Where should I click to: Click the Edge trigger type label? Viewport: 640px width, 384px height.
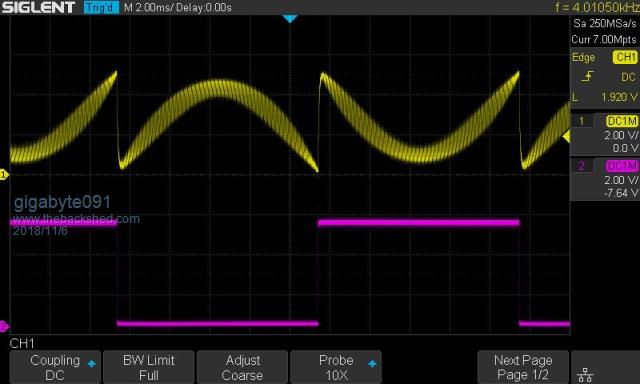pyautogui.click(x=583, y=58)
